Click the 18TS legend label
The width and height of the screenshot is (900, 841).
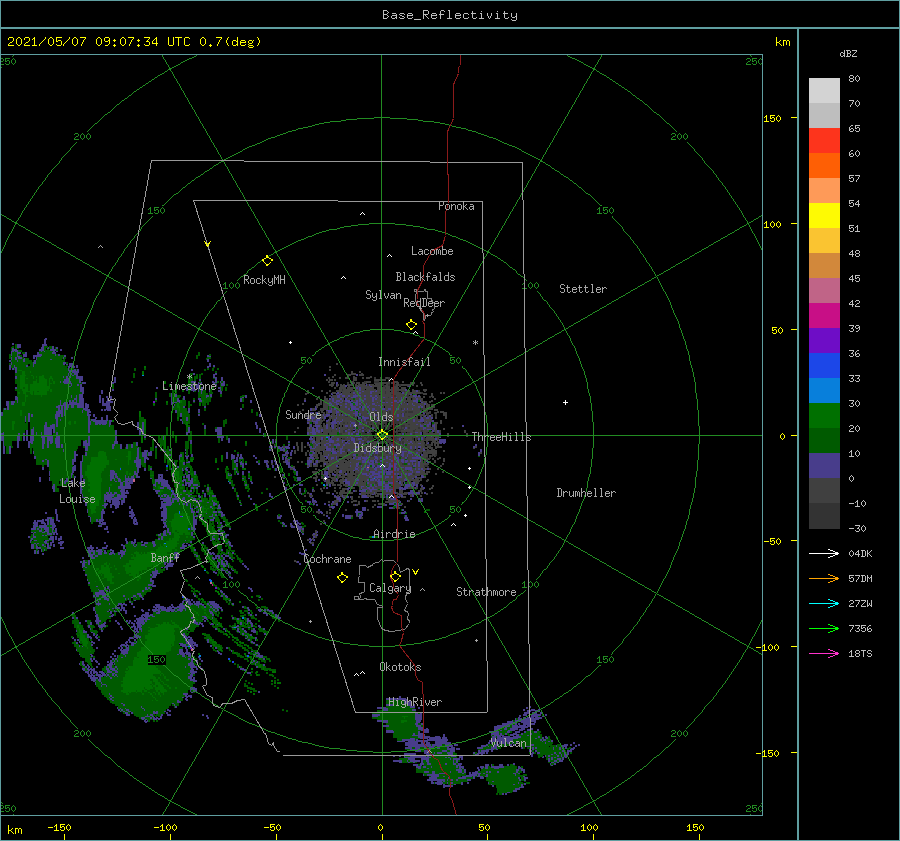(860, 653)
